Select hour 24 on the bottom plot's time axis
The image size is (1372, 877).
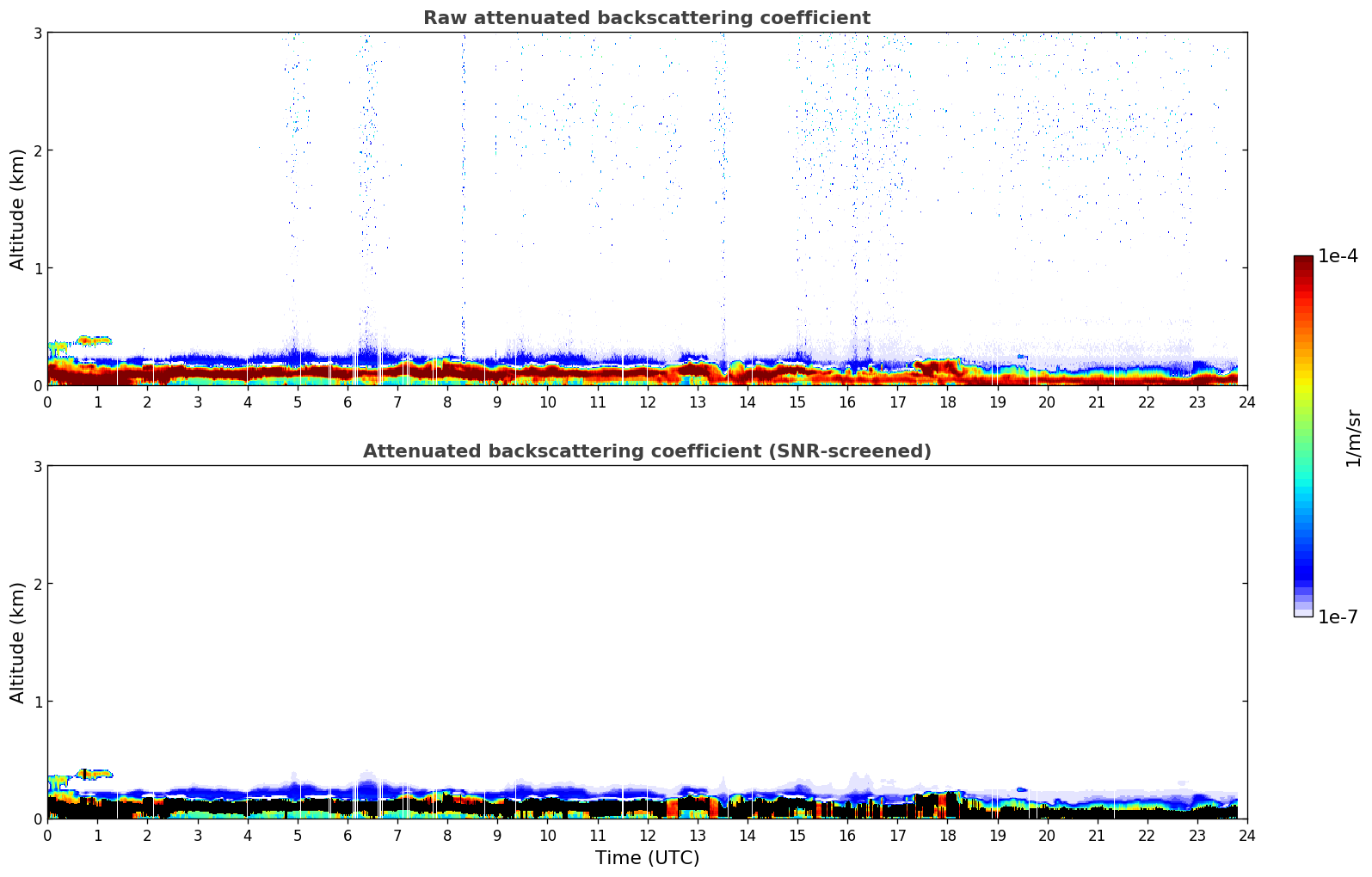pyautogui.click(x=1246, y=835)
